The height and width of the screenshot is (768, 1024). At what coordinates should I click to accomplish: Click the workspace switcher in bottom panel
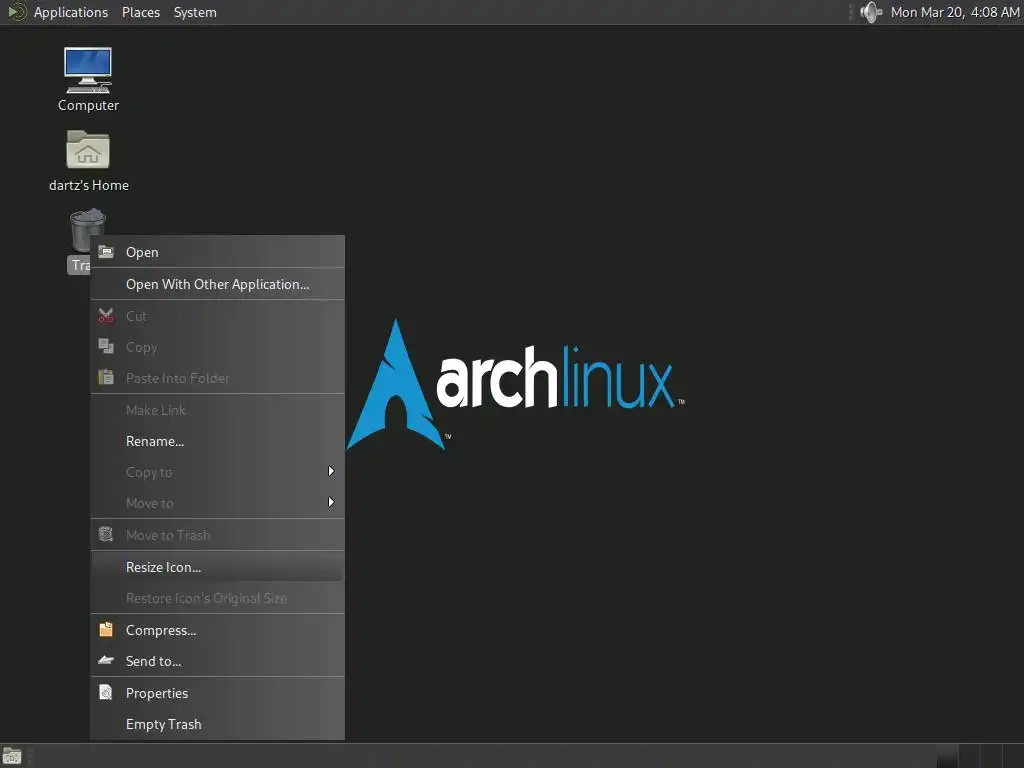coord(980,756)
